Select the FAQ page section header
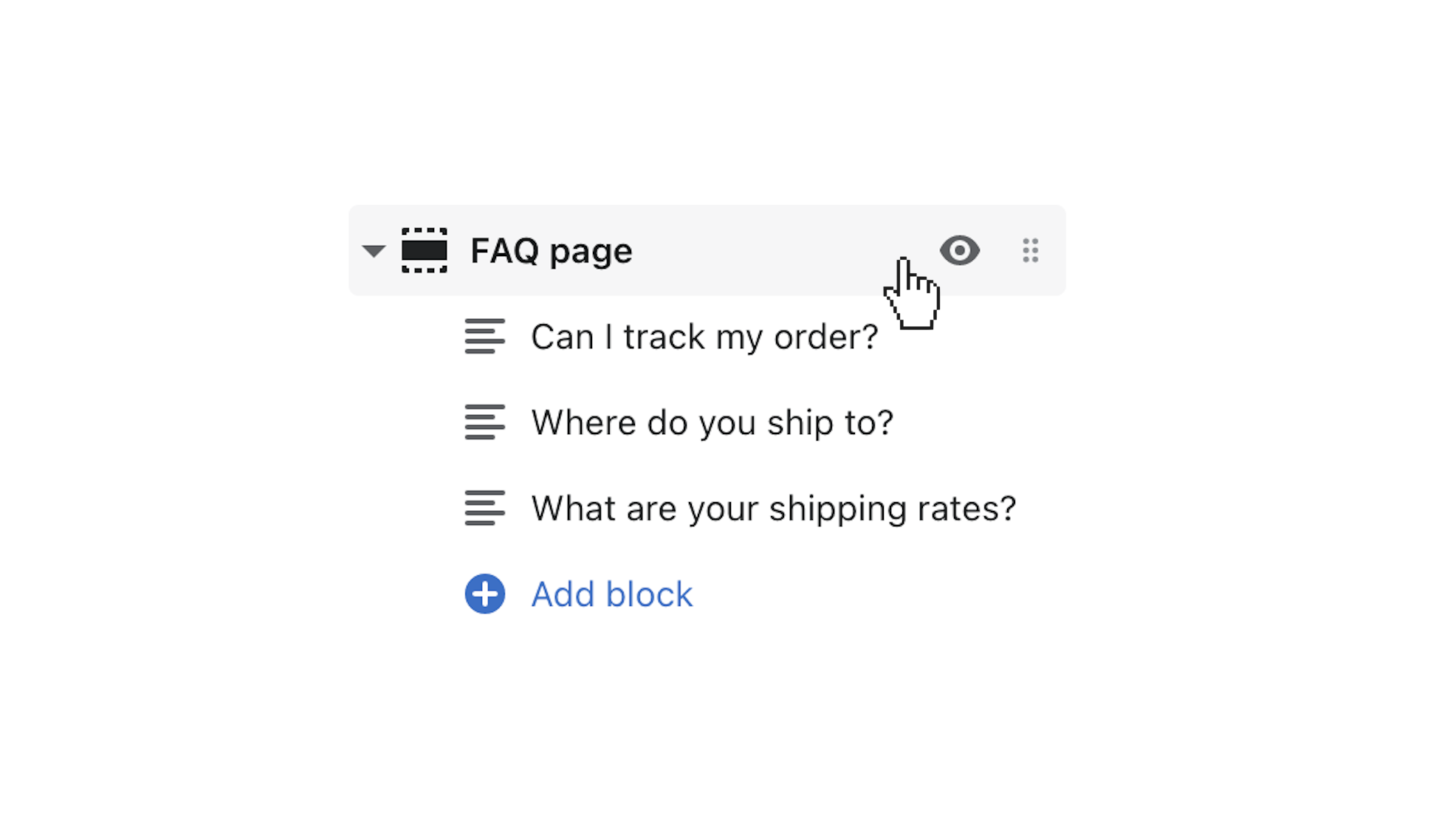 tap(552, 251)
